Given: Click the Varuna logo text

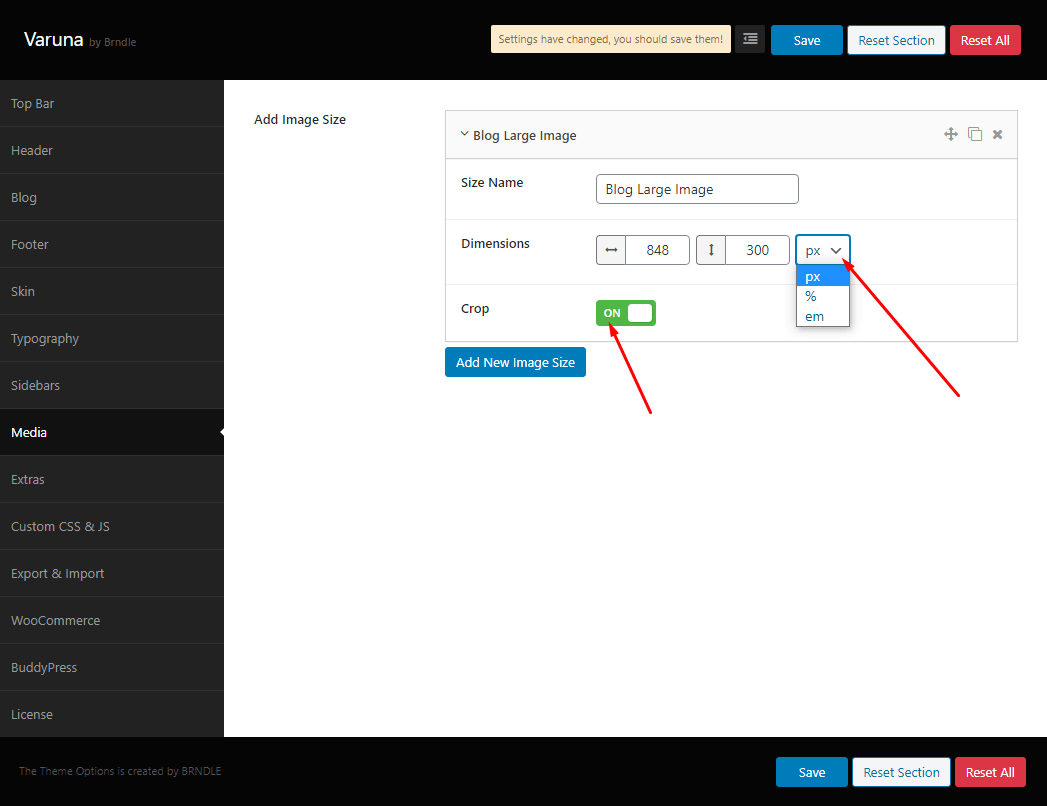Looking at the screenshot, I should tap(53, 39).
